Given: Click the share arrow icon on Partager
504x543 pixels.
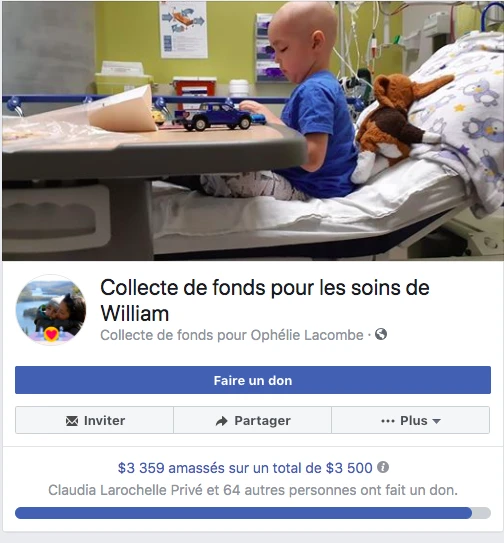Looking at the screenshot, I should pos(221,421).
